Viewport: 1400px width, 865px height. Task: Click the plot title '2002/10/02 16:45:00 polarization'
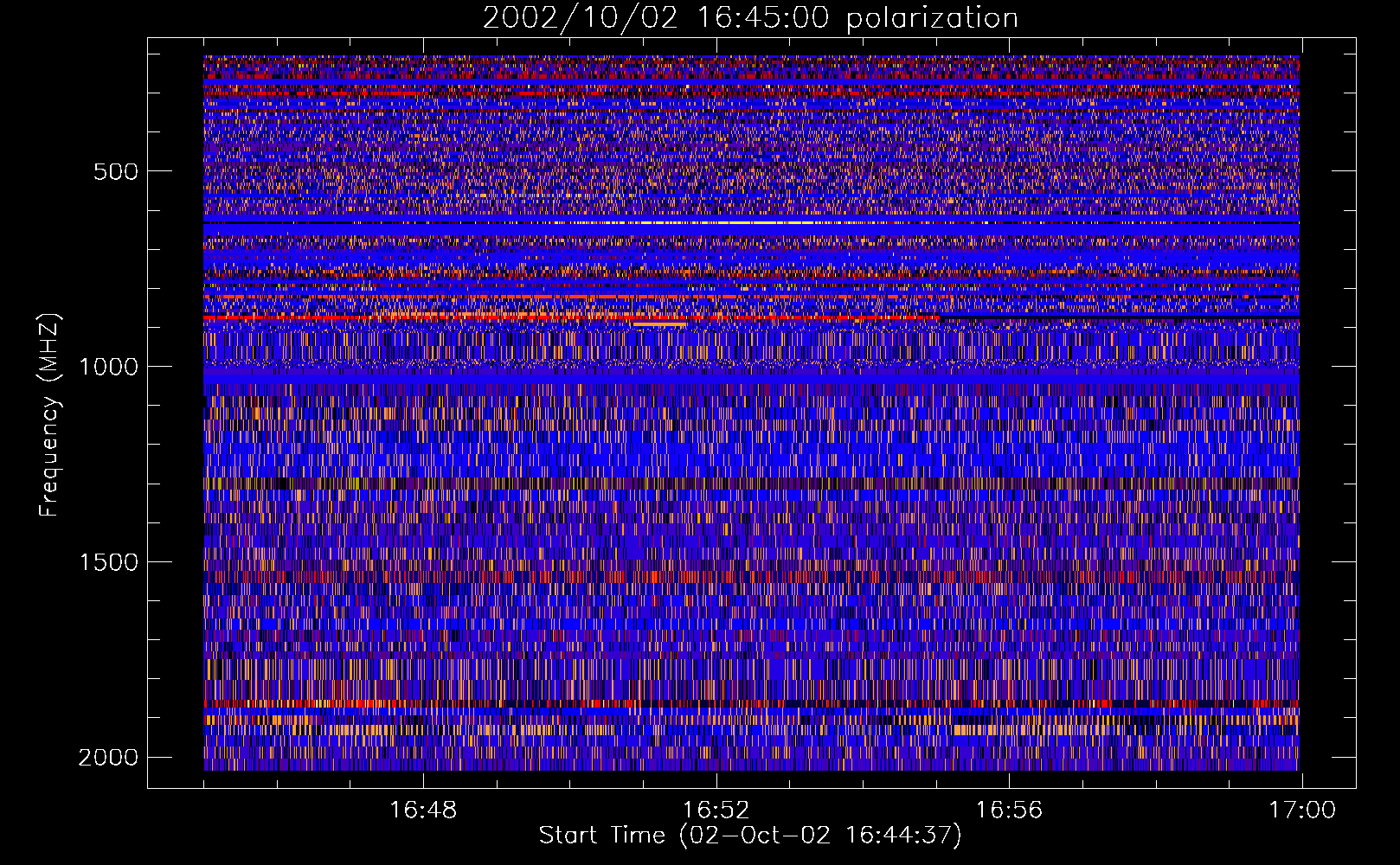(750, 18)
